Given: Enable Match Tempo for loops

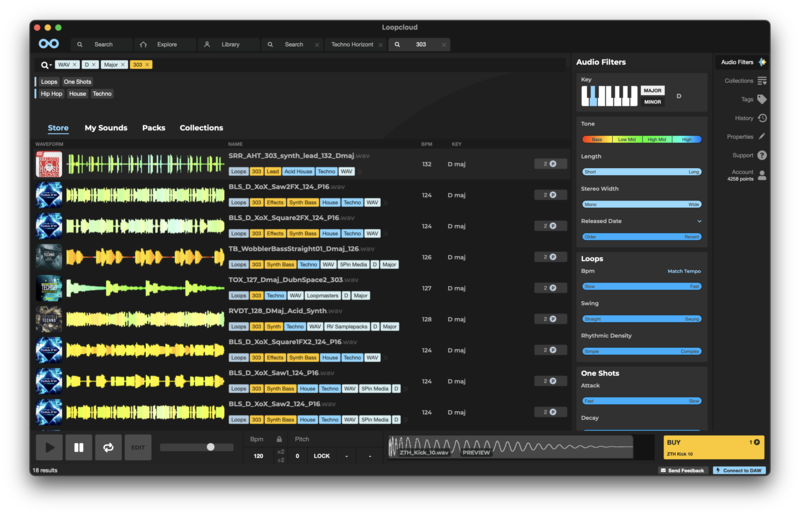Looking at the screenshot, I should [684, 271].
